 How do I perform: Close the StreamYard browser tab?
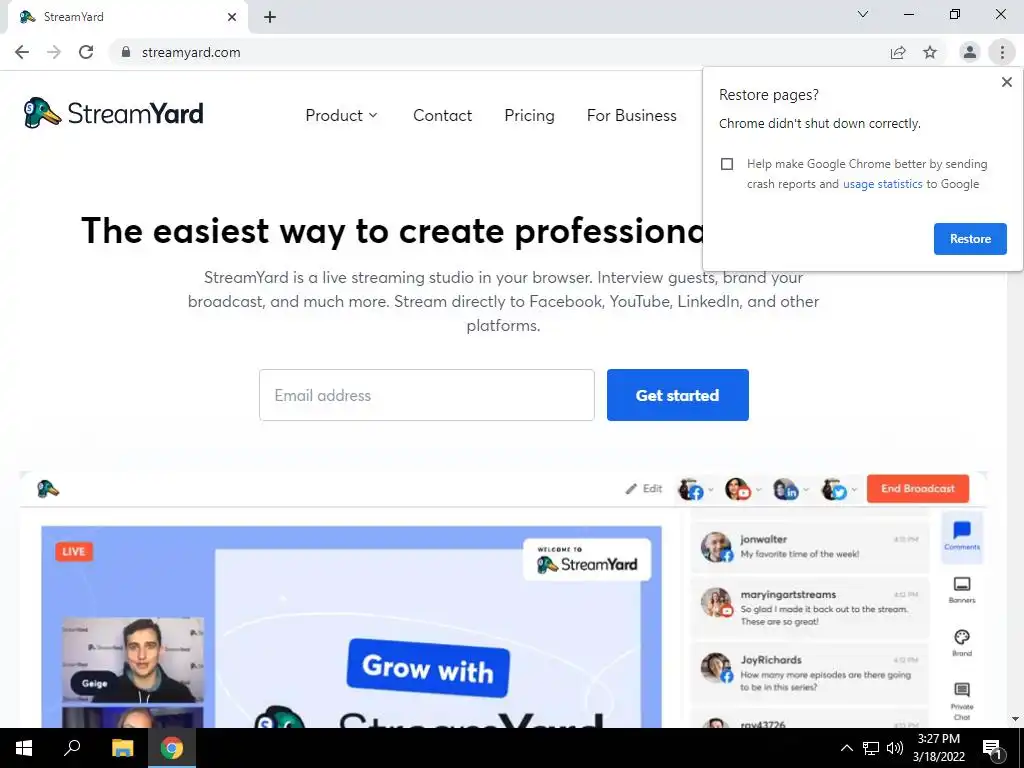point(232,17)
